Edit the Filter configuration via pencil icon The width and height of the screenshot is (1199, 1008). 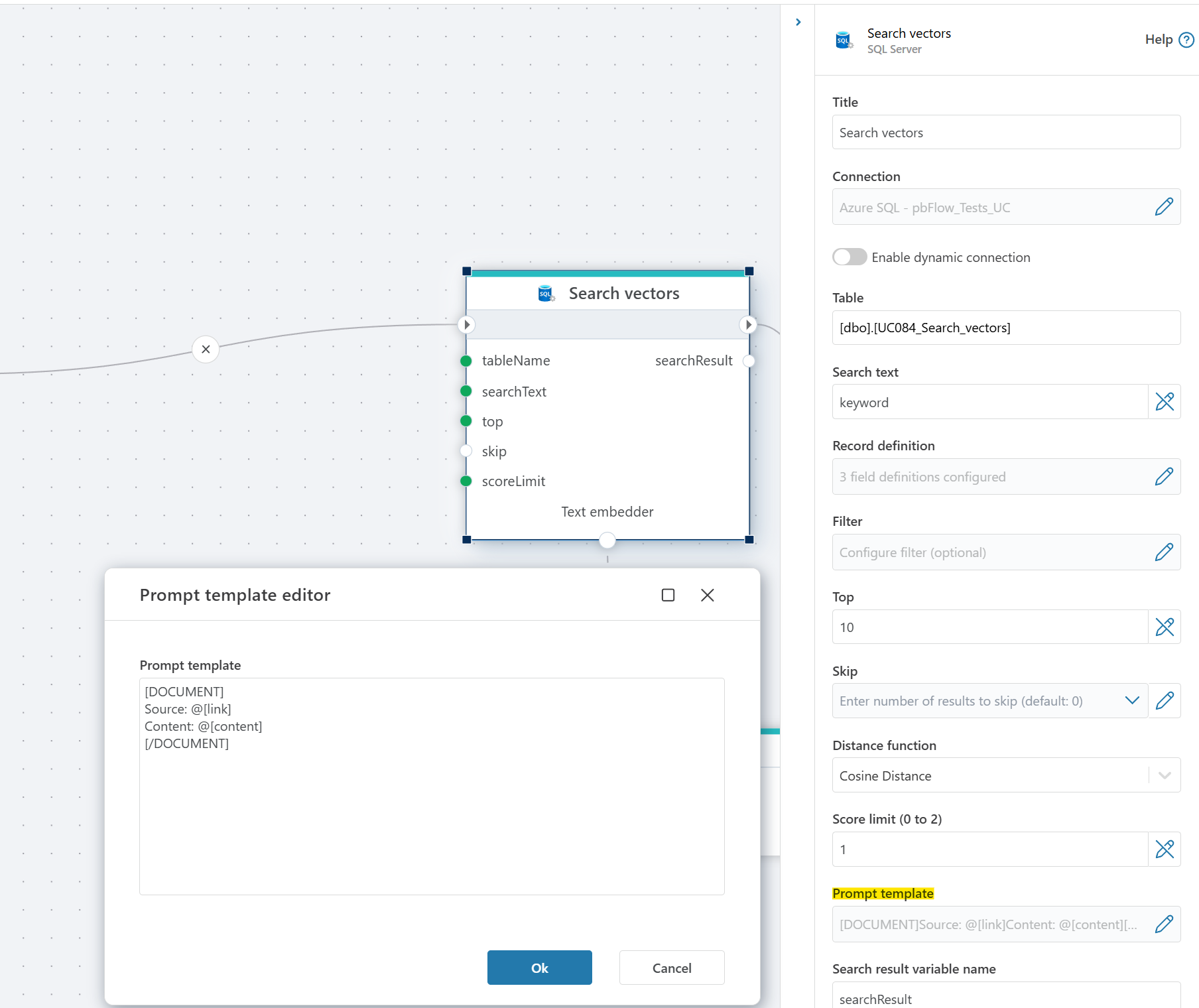coord(1164,552)
